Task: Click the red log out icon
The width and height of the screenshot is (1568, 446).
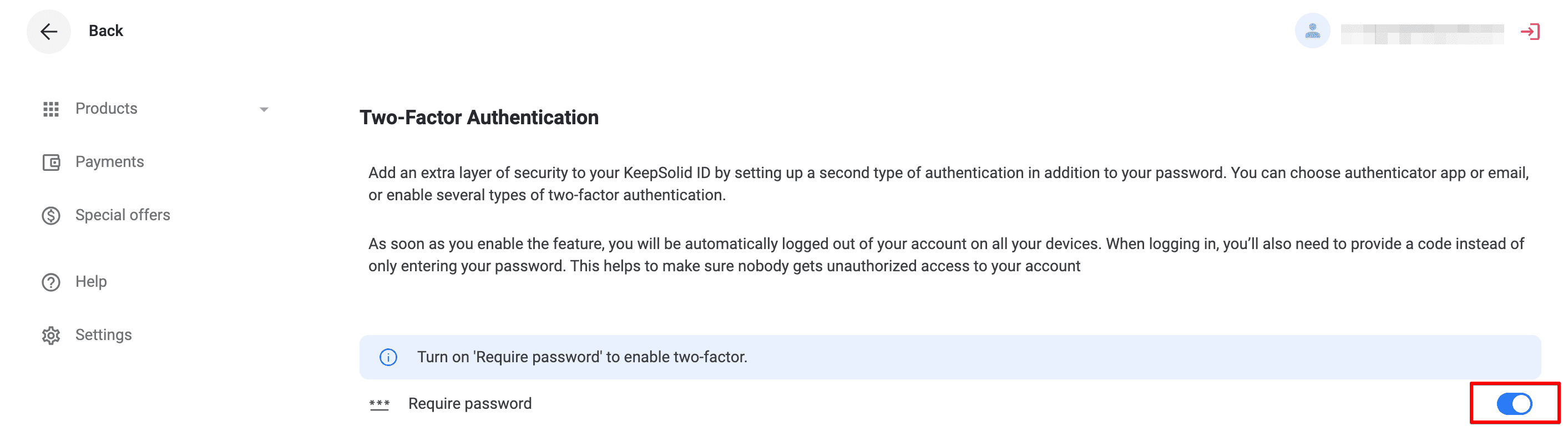Action: point(1530,32)
